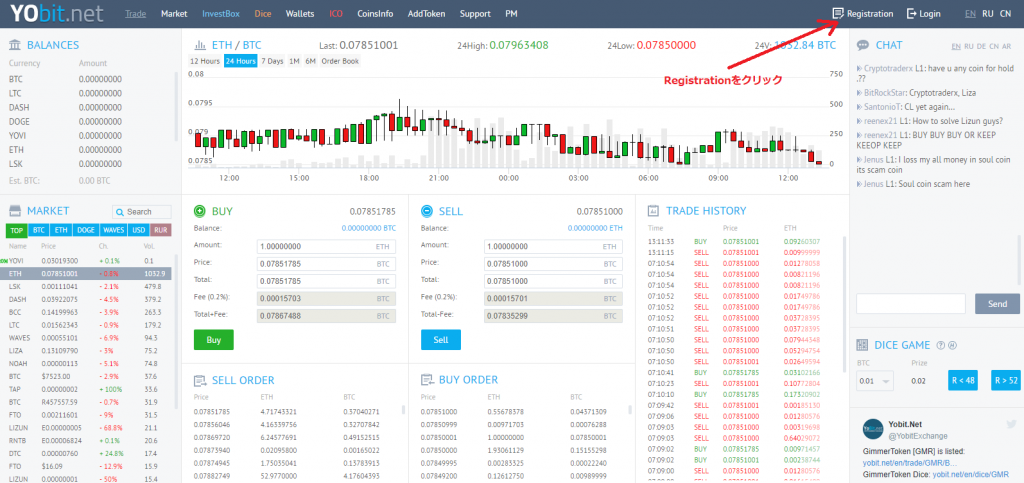
Task: Click the green plus icon beside BUY
Action: pyautogui.click(x=200, y=211)
